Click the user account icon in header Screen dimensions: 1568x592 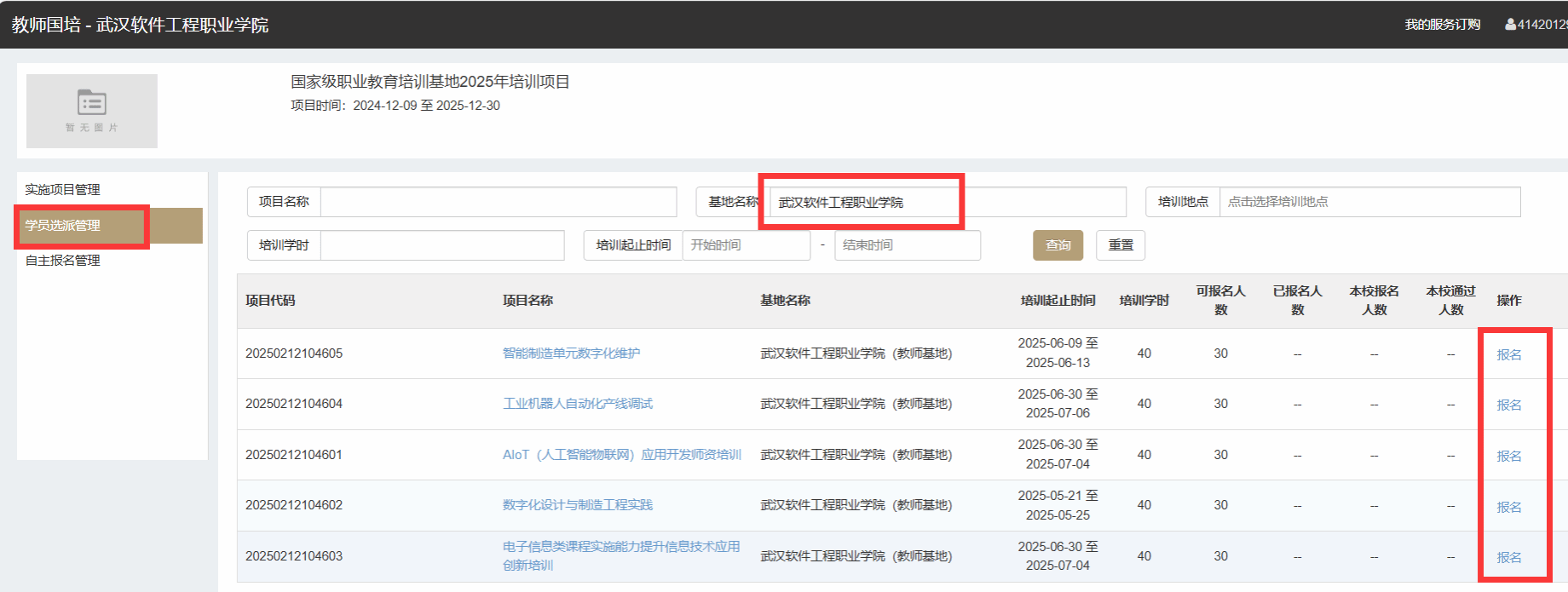tap(1510, 25)
